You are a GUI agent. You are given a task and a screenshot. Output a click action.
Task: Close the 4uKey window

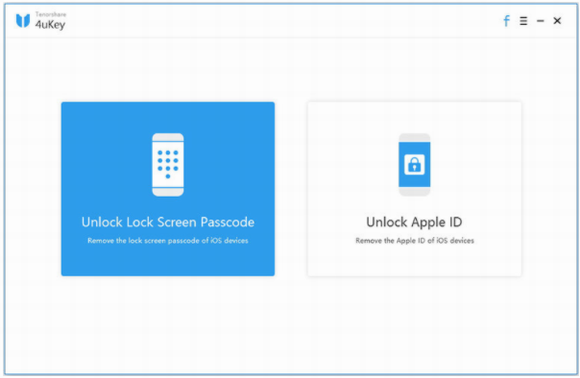click(557, 21)
